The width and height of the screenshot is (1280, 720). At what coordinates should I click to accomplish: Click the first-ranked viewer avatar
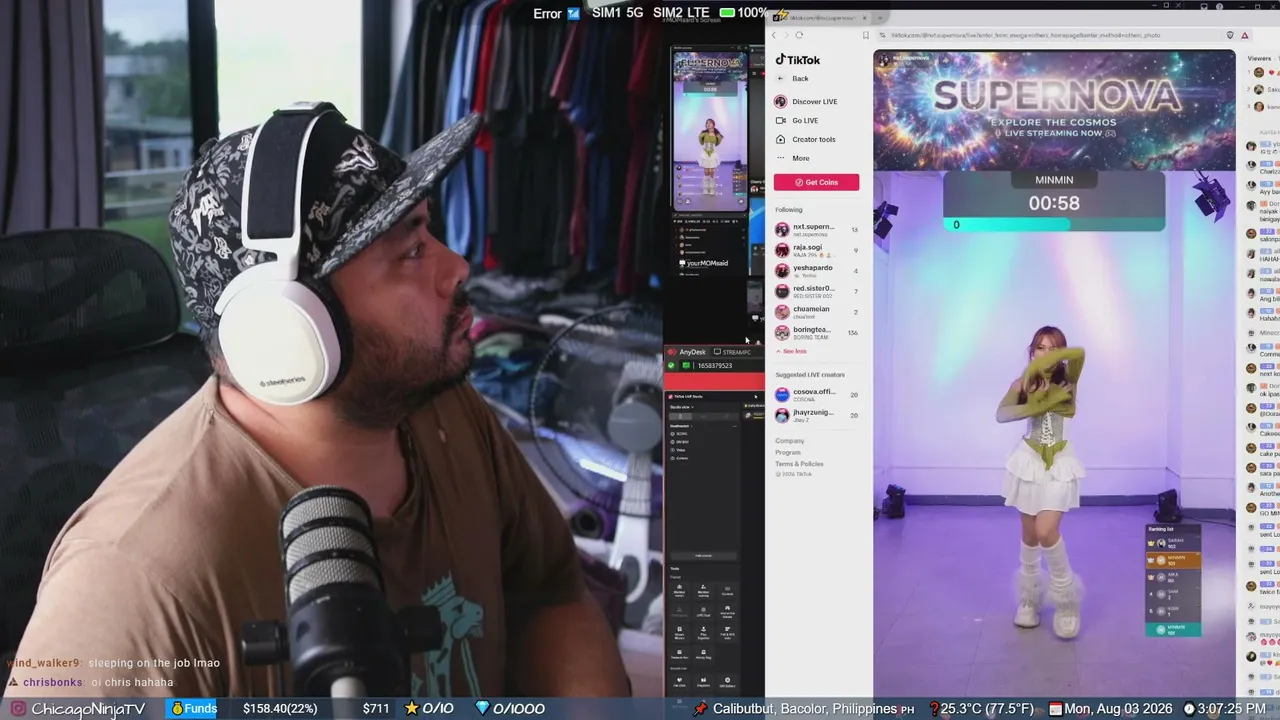[1259, 74]
